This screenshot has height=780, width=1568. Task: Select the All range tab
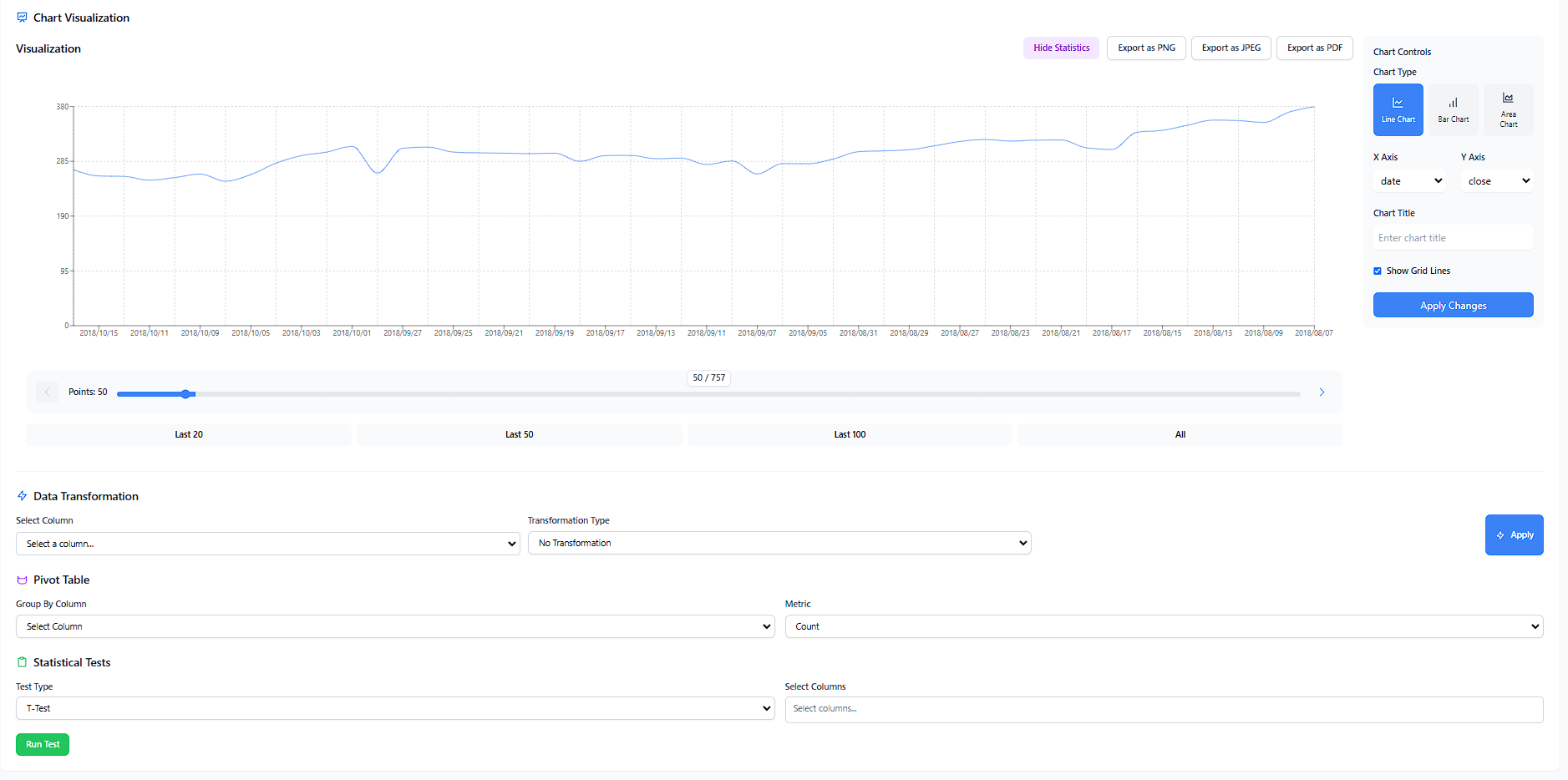(x=1180, y=434)
